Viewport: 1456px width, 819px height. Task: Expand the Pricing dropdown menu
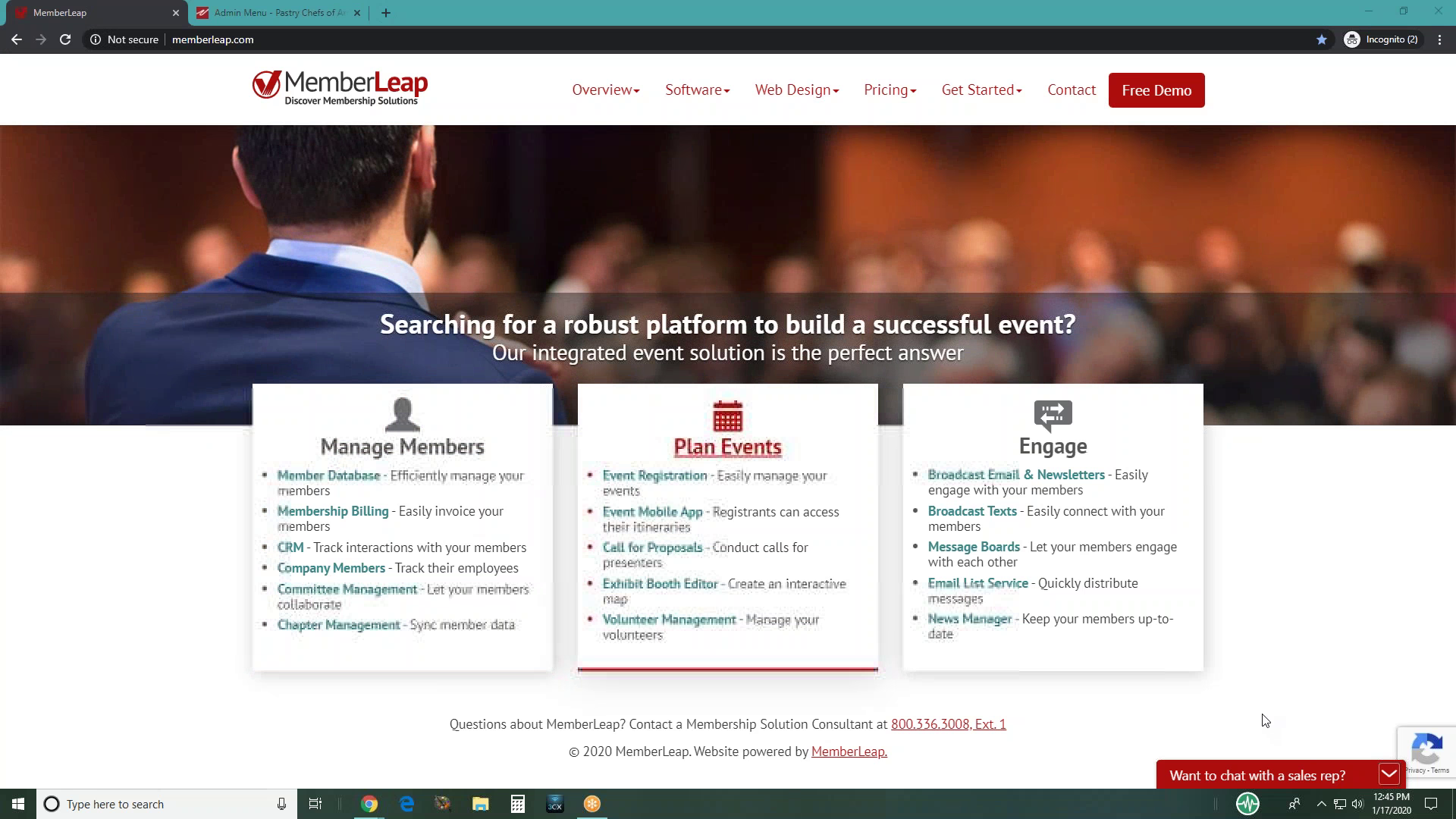pos(890,90)
